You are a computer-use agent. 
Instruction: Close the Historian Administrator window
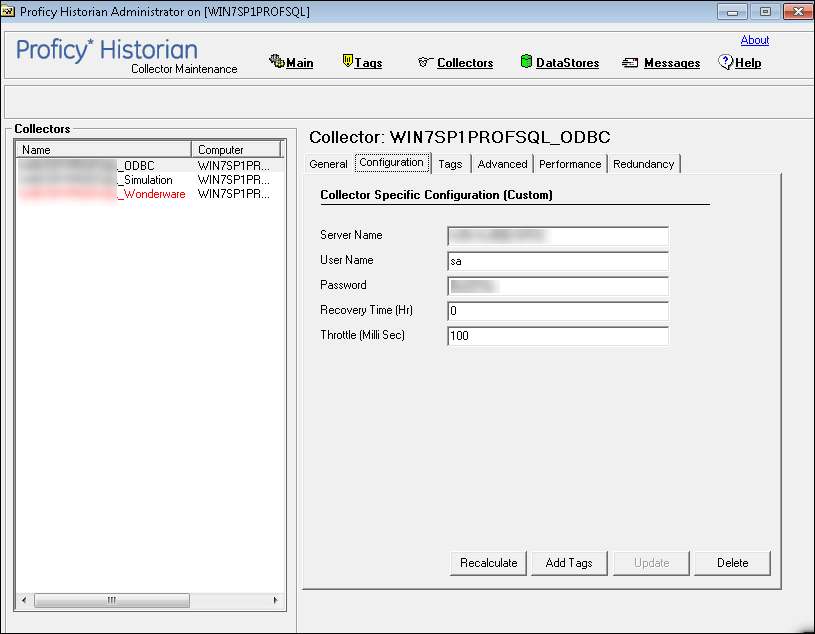tap(798, 11)
